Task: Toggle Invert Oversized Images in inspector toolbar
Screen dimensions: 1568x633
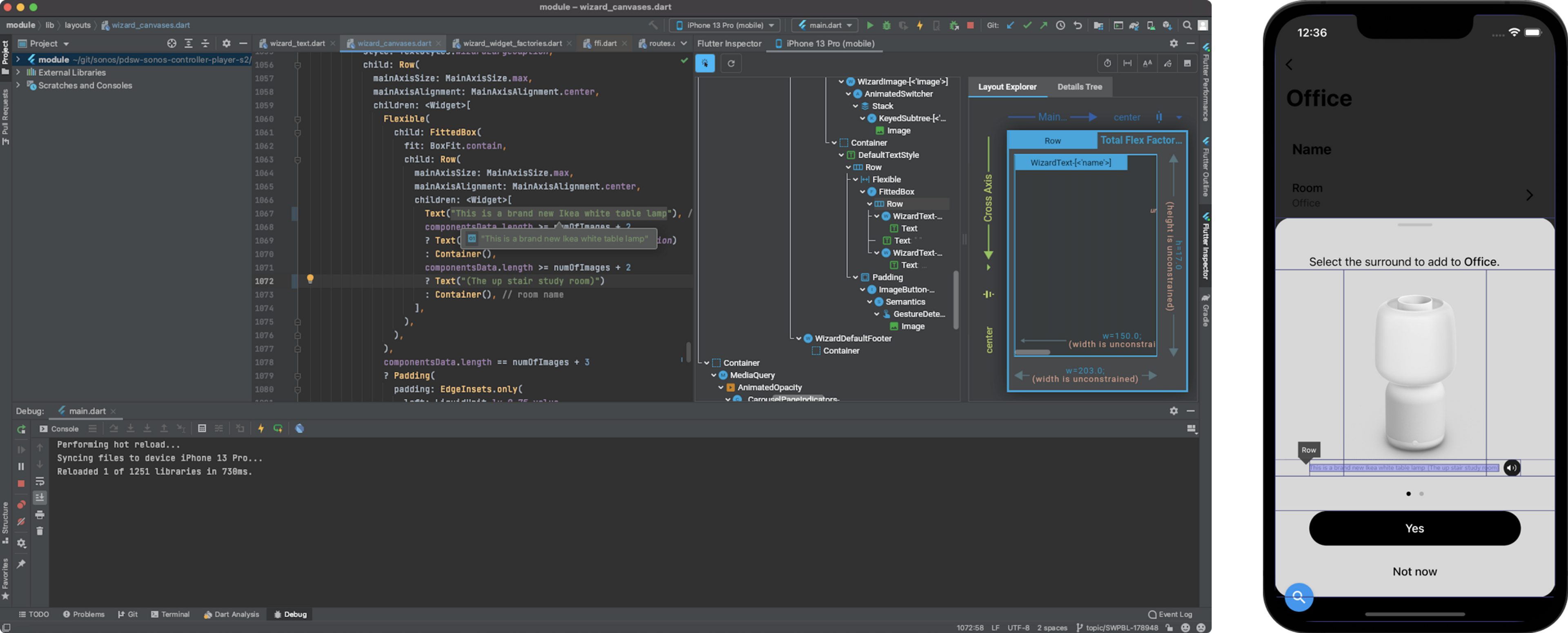Action: 1187,63
